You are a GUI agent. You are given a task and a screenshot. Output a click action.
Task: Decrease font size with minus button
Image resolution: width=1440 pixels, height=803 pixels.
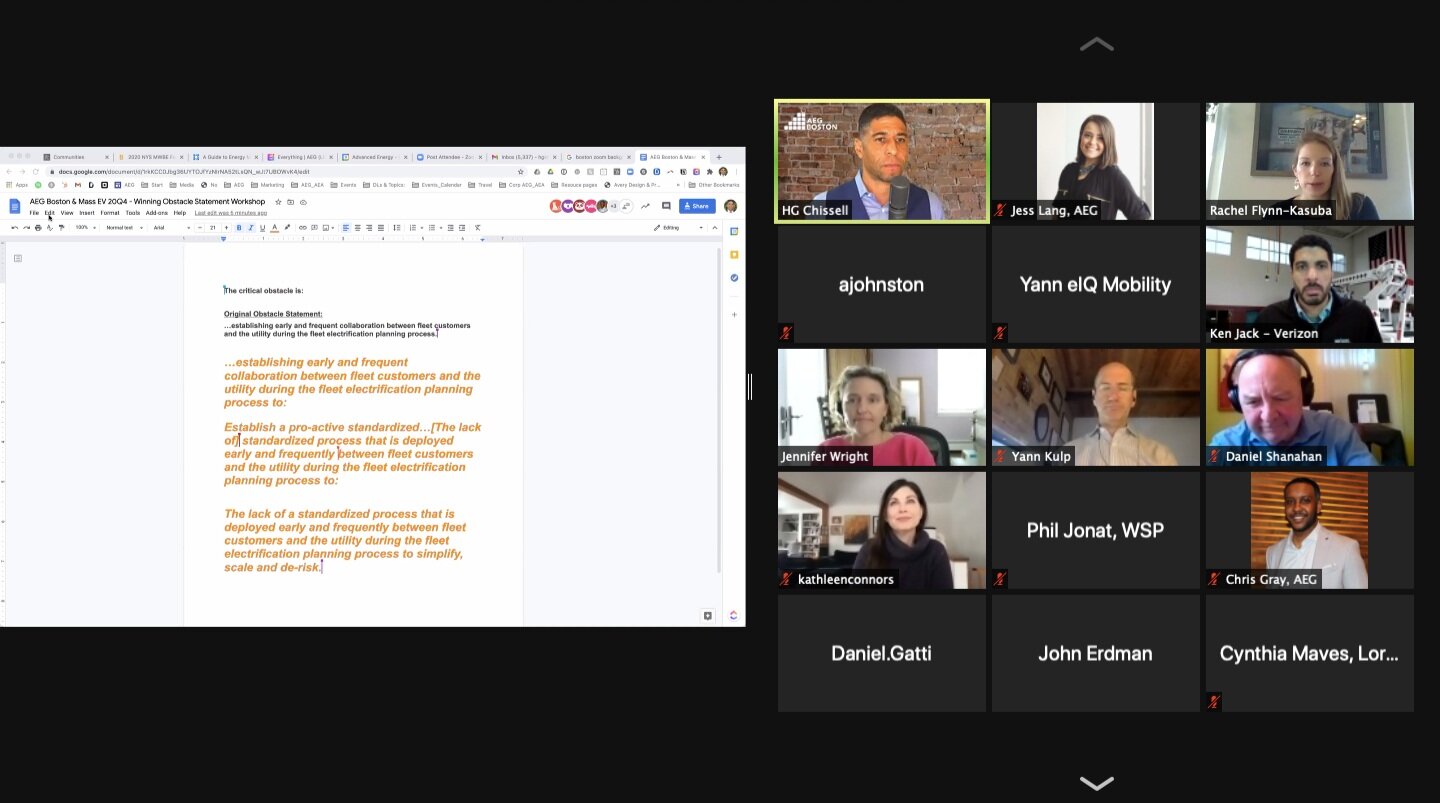(x=200, y=228)
